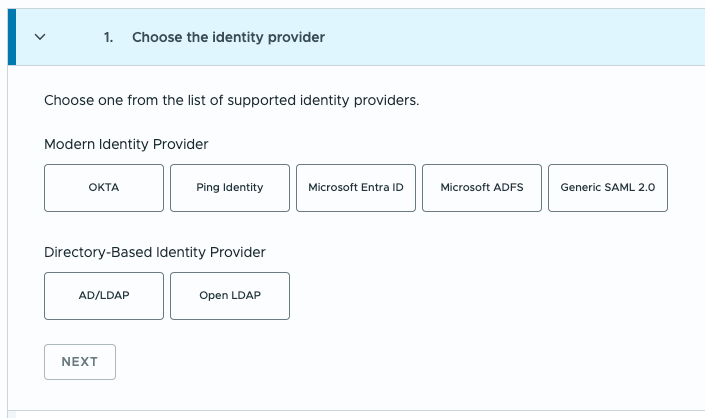Toggle the wizard step's down-arrow icon
This screenshot has width=705, height=418.
pyautogui.click(x=40, y=37)
